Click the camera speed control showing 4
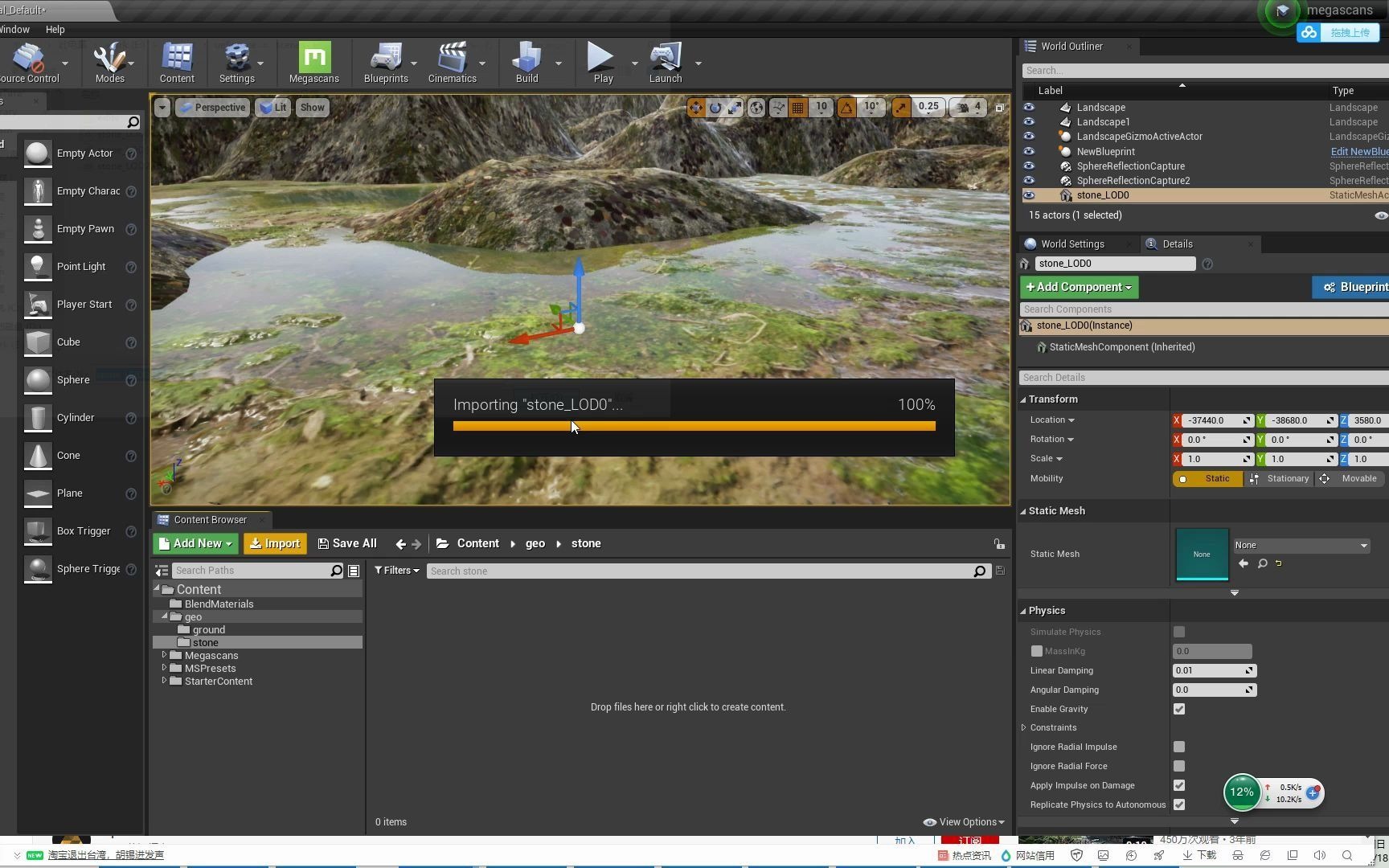This screenshot has width=1389, height=868. tap(969, 106)
